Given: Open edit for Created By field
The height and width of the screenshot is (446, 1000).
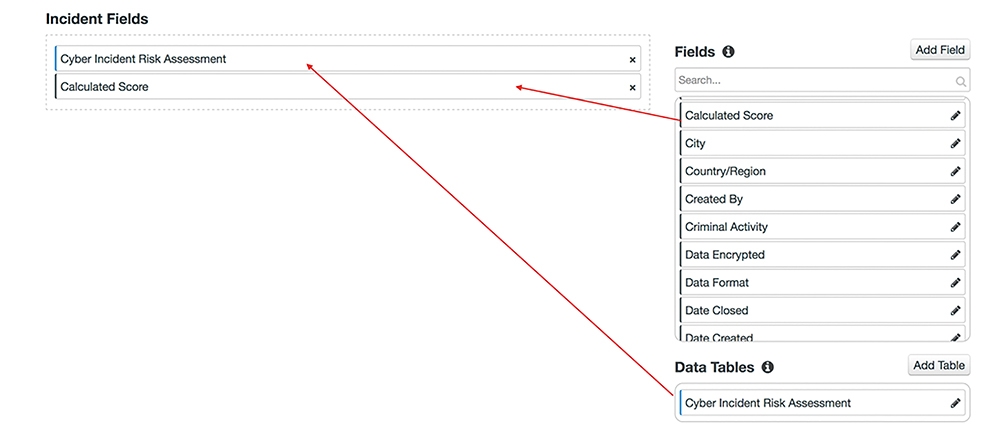Looking at the screenshot, I should pyautogui.click(x=955, y=199).
